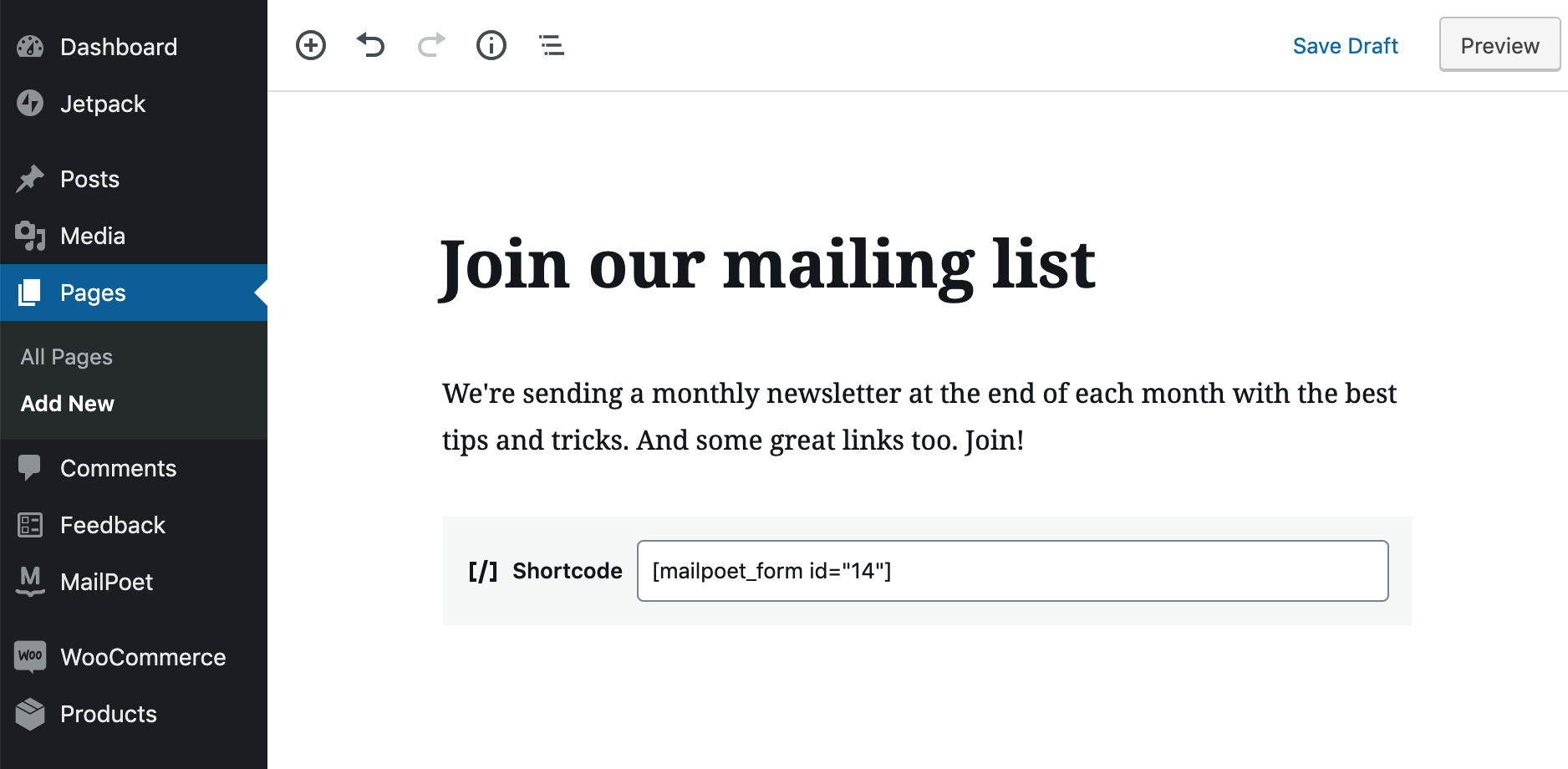
Task: Select Add New under Pages
Action: pos(68,404)
